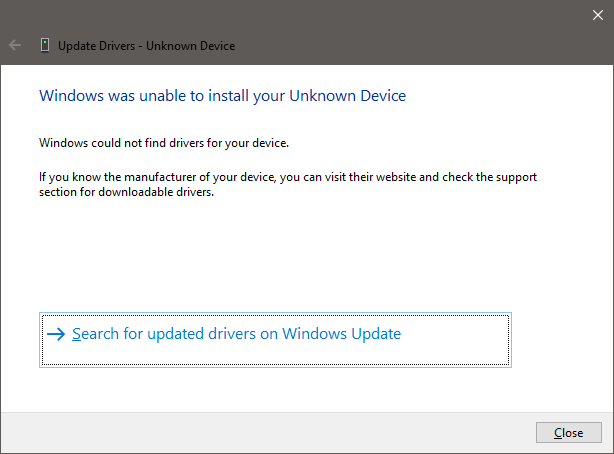The width and height of the screenshot is (614, 454).
Task: Click the words "Unknown Device" in the blue heading
Action: (347, 96)
